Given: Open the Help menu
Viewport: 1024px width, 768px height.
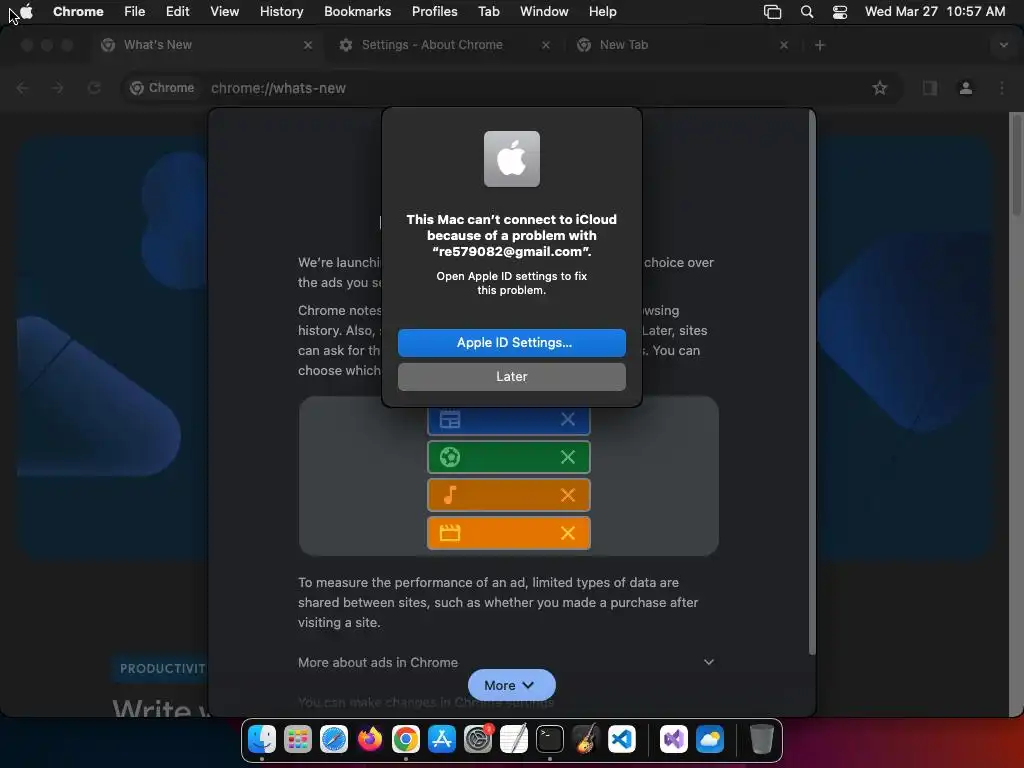Looking at the screenshot, I should tap(602, 12).
